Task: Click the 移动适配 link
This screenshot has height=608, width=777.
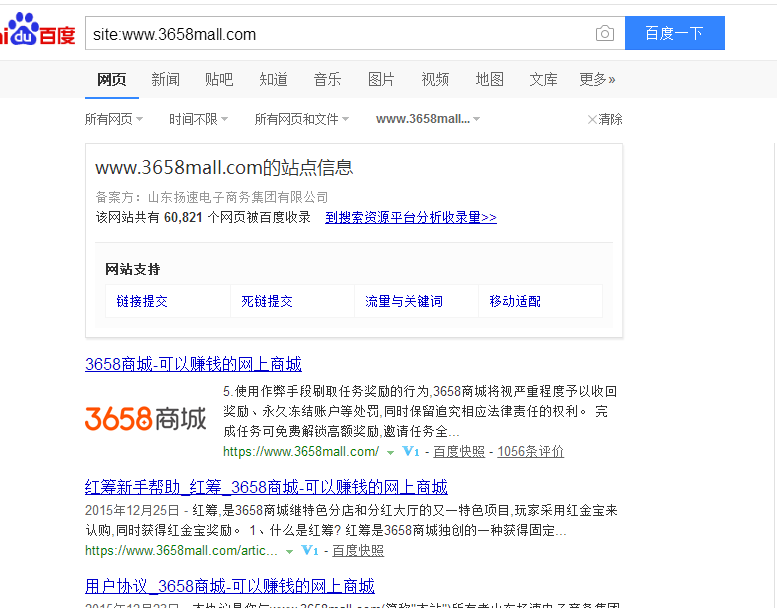Action: [x=515, y=301]
